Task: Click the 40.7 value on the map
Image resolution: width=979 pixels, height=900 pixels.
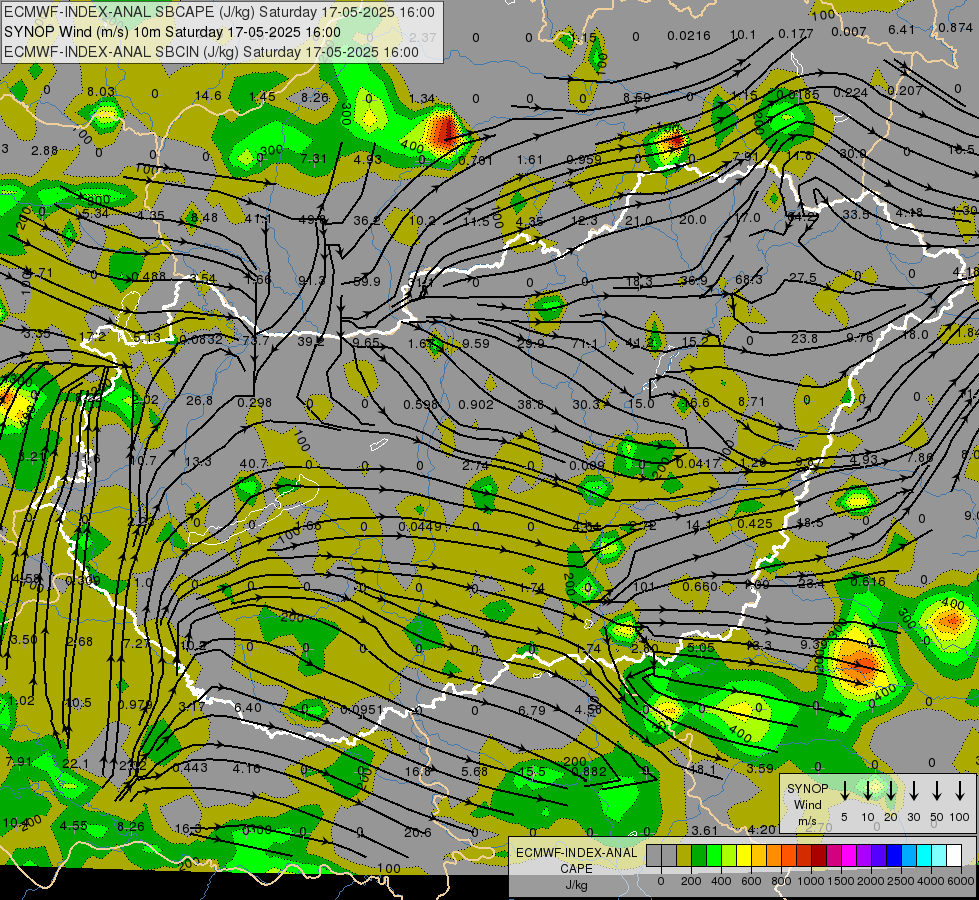Action: coord(253,463)
